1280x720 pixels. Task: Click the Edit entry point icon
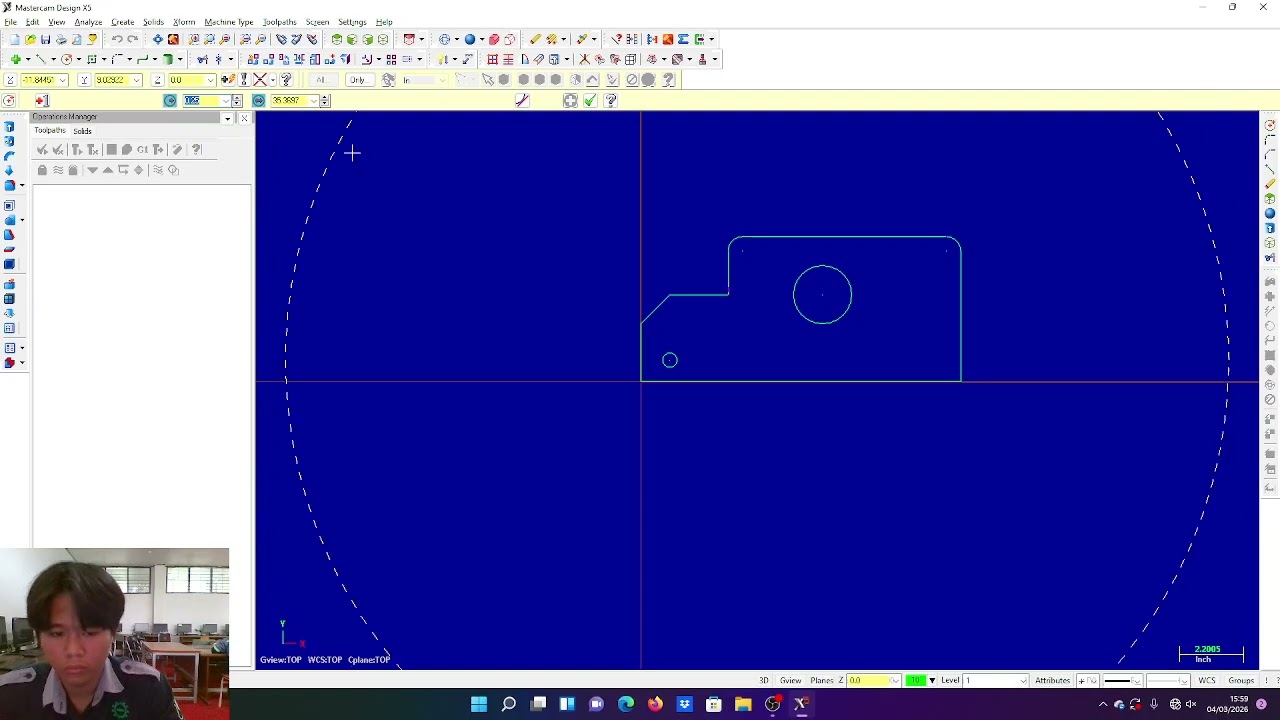[42, 100]
